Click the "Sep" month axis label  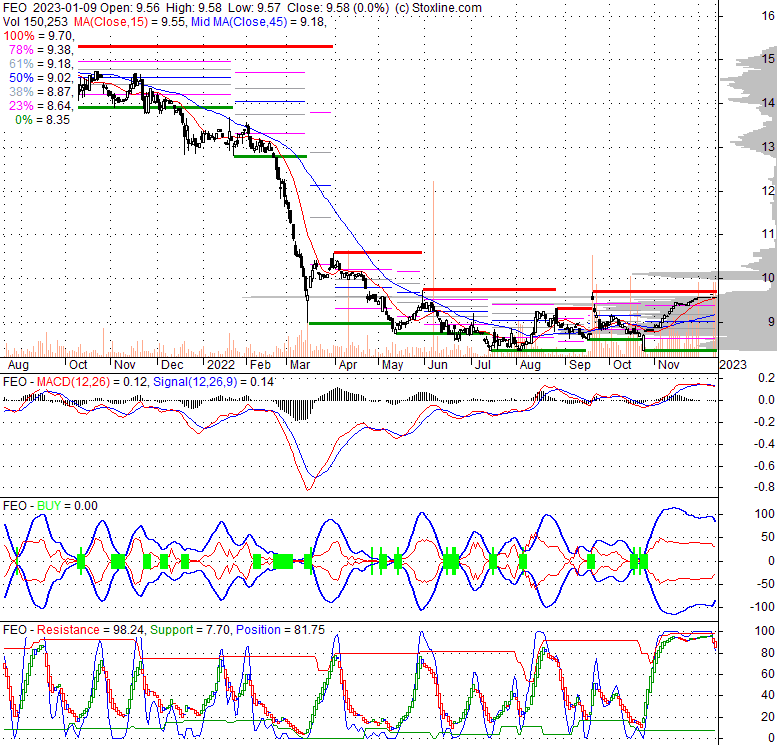580,365
